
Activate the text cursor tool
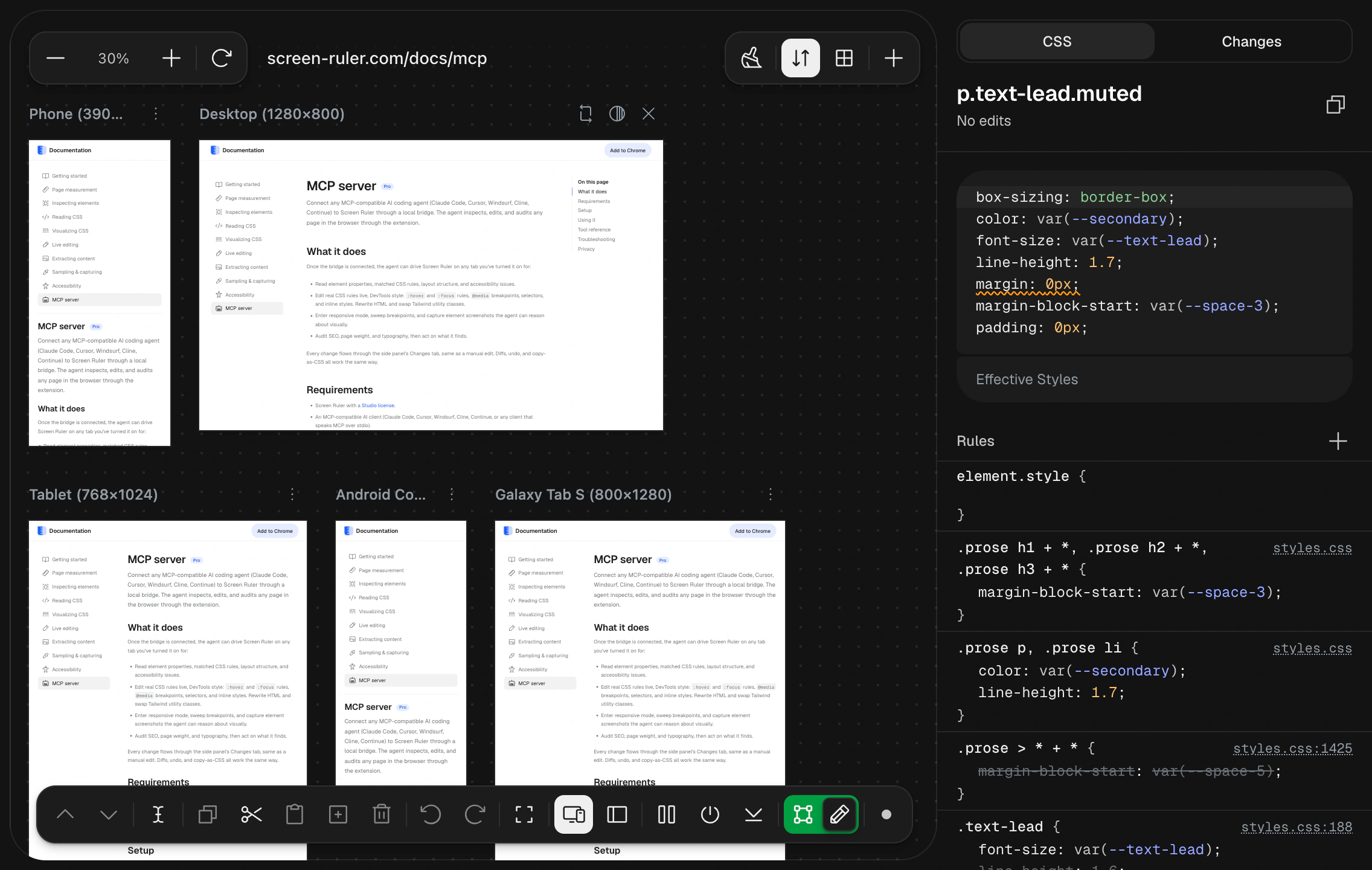pyautogui.click(x=158, y=814)
